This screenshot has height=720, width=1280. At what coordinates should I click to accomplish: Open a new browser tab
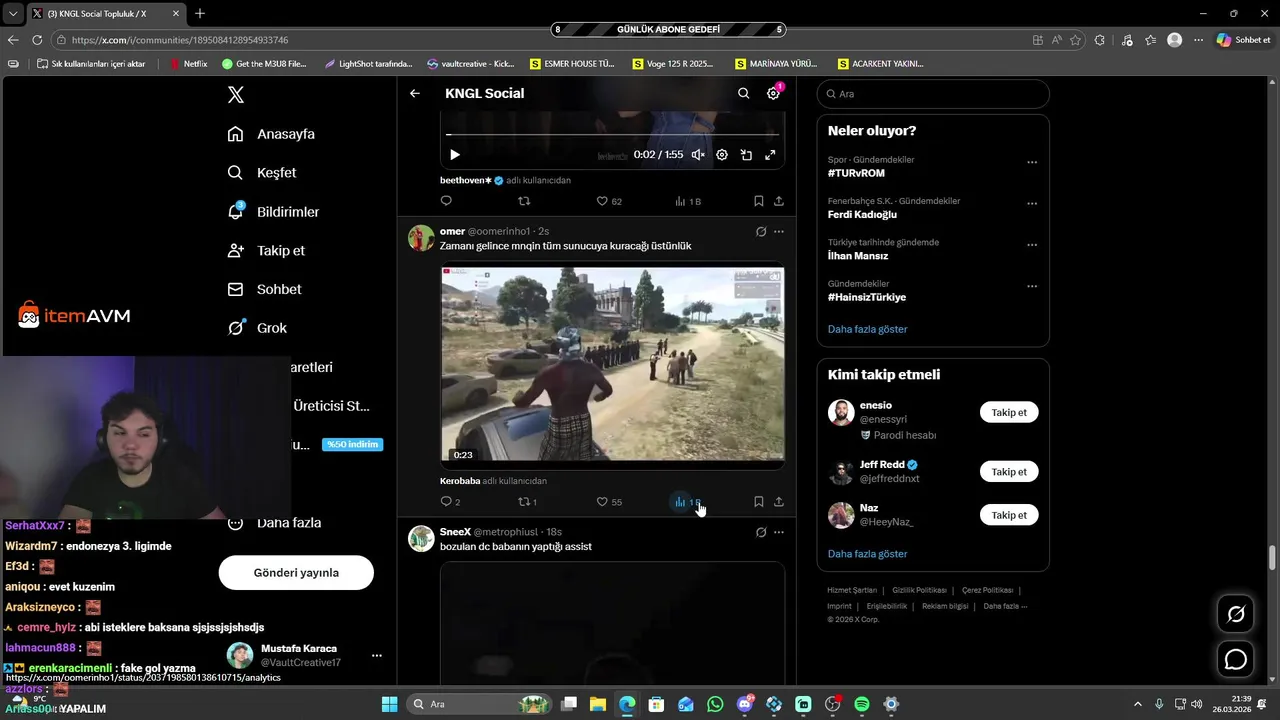tap(199, 13)
